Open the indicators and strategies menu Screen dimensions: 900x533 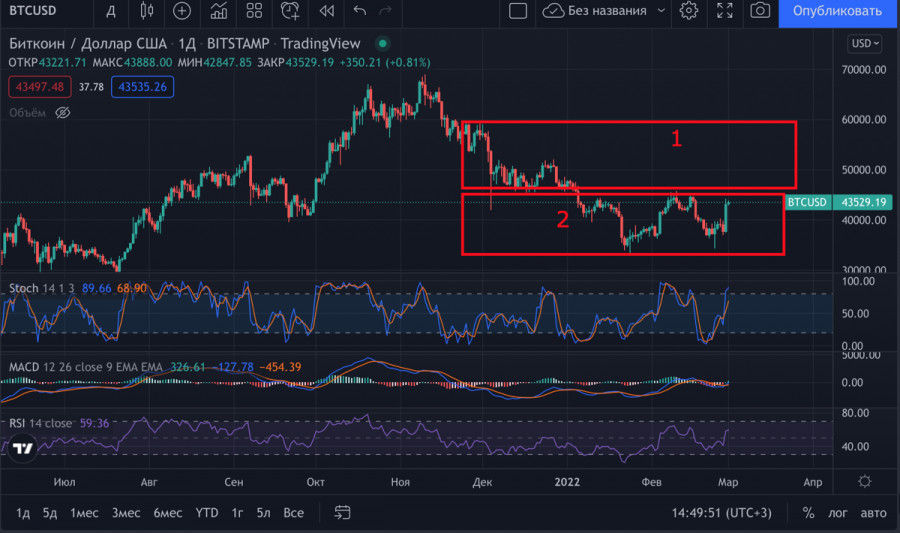coord(219,11)
